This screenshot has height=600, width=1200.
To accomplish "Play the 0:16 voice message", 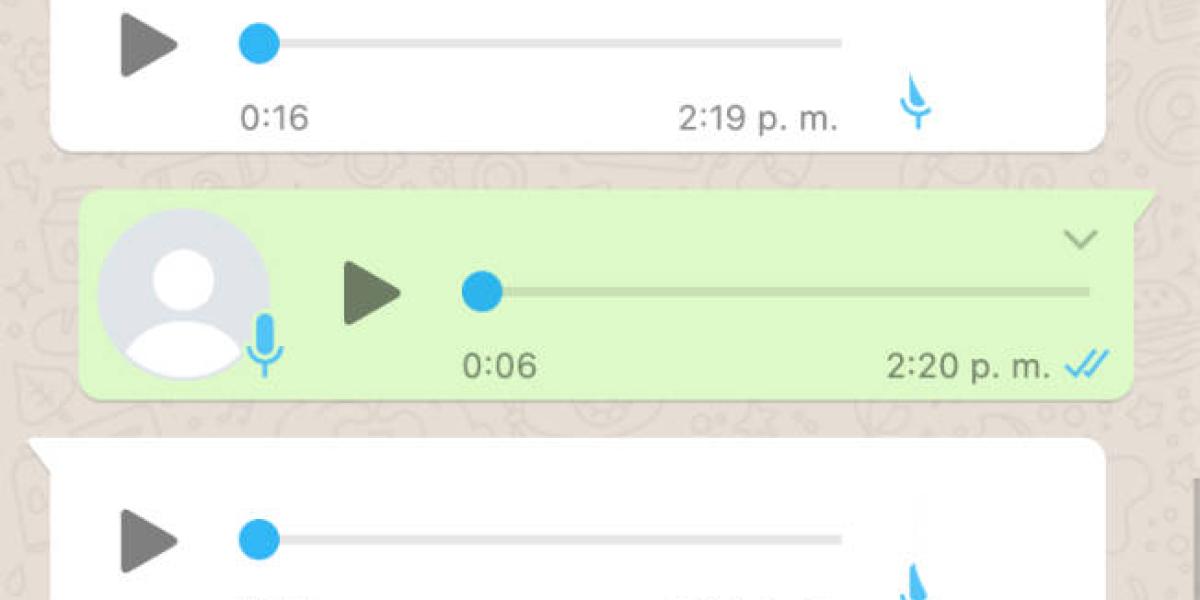I will point(149,44).
